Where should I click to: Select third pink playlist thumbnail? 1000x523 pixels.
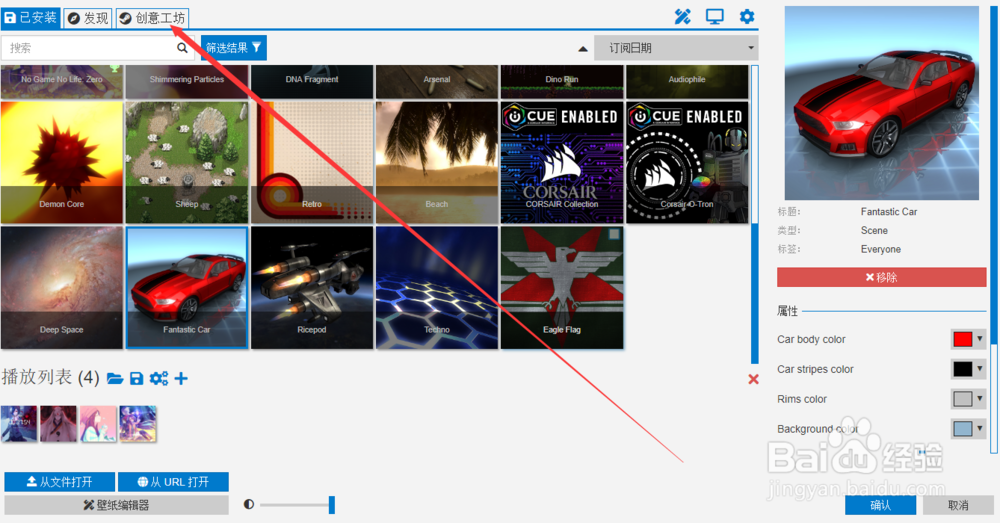click(x=98, y=424)
